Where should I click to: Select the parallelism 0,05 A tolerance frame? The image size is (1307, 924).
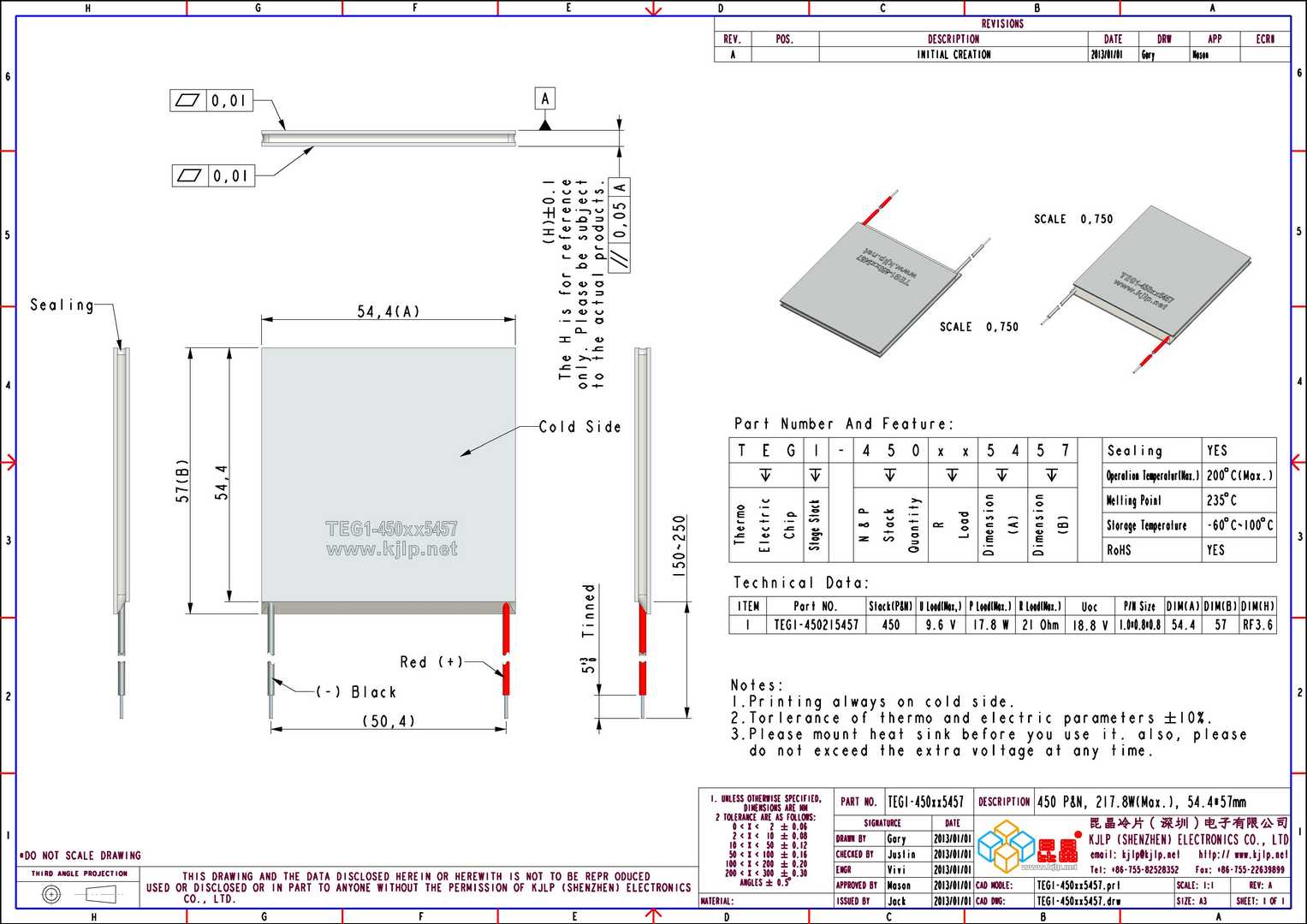pos(619,224)
